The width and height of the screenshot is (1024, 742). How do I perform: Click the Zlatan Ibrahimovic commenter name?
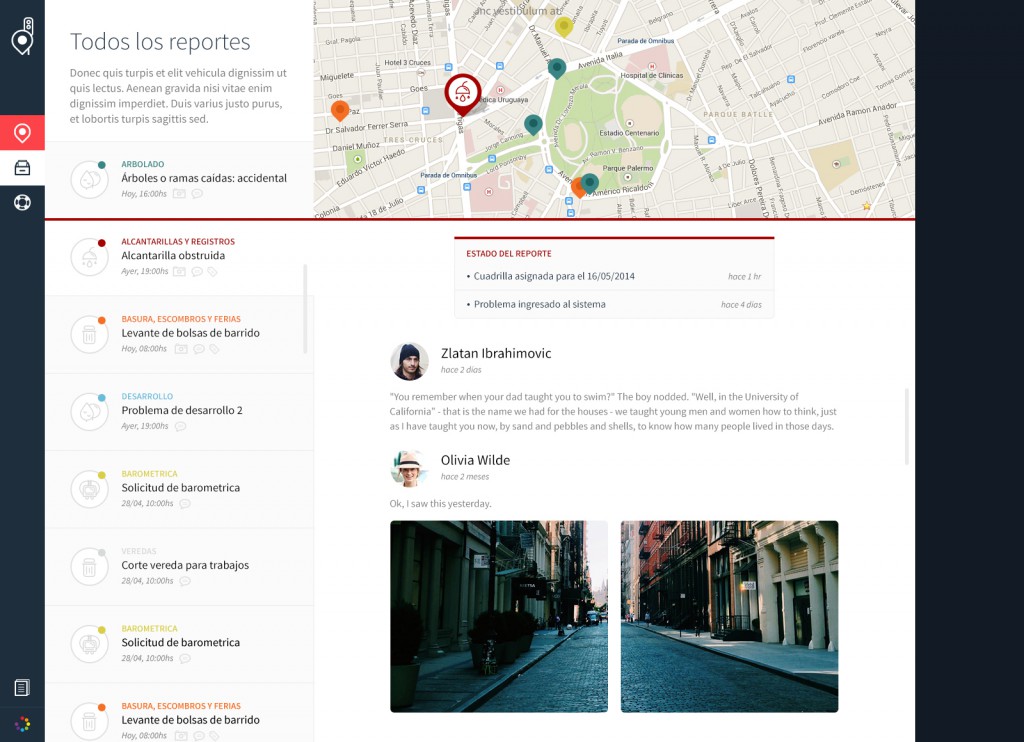point(495,353)
